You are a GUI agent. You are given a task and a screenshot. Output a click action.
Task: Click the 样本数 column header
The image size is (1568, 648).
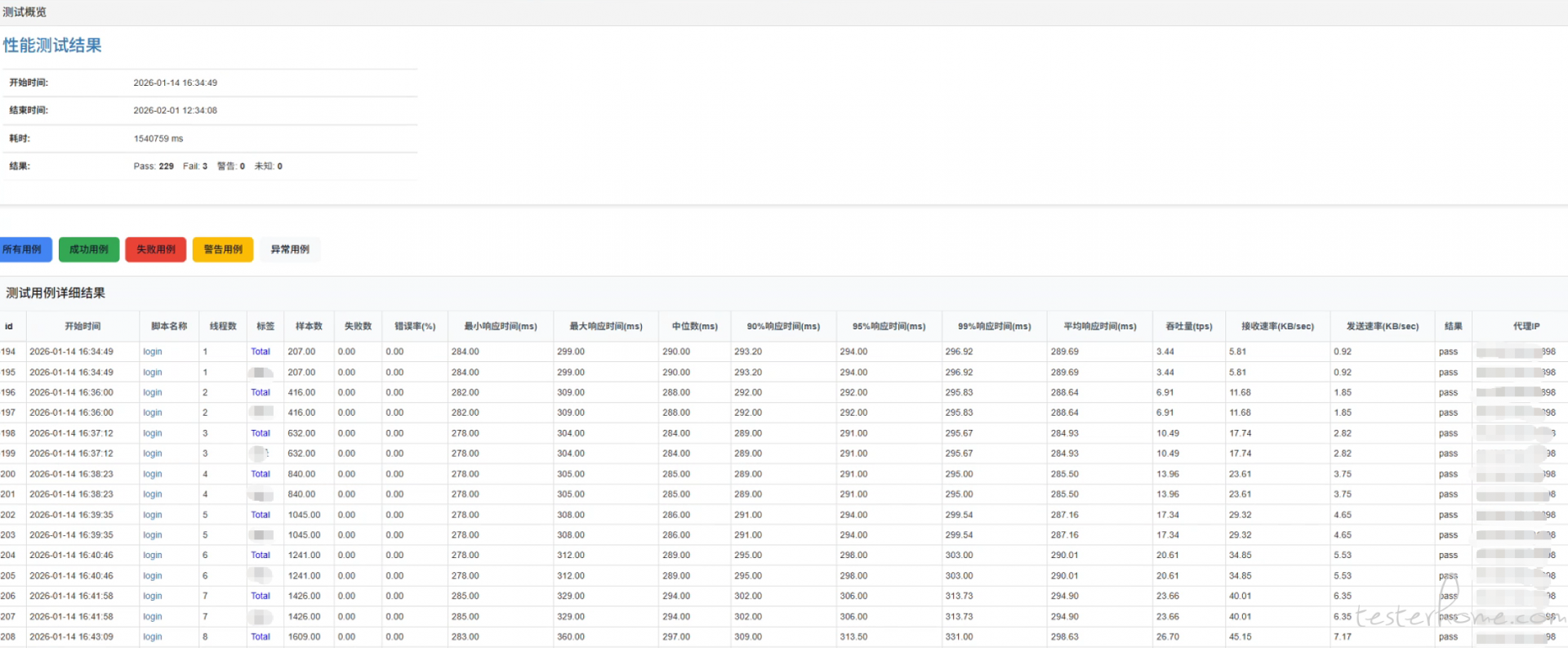click(309, 326)
